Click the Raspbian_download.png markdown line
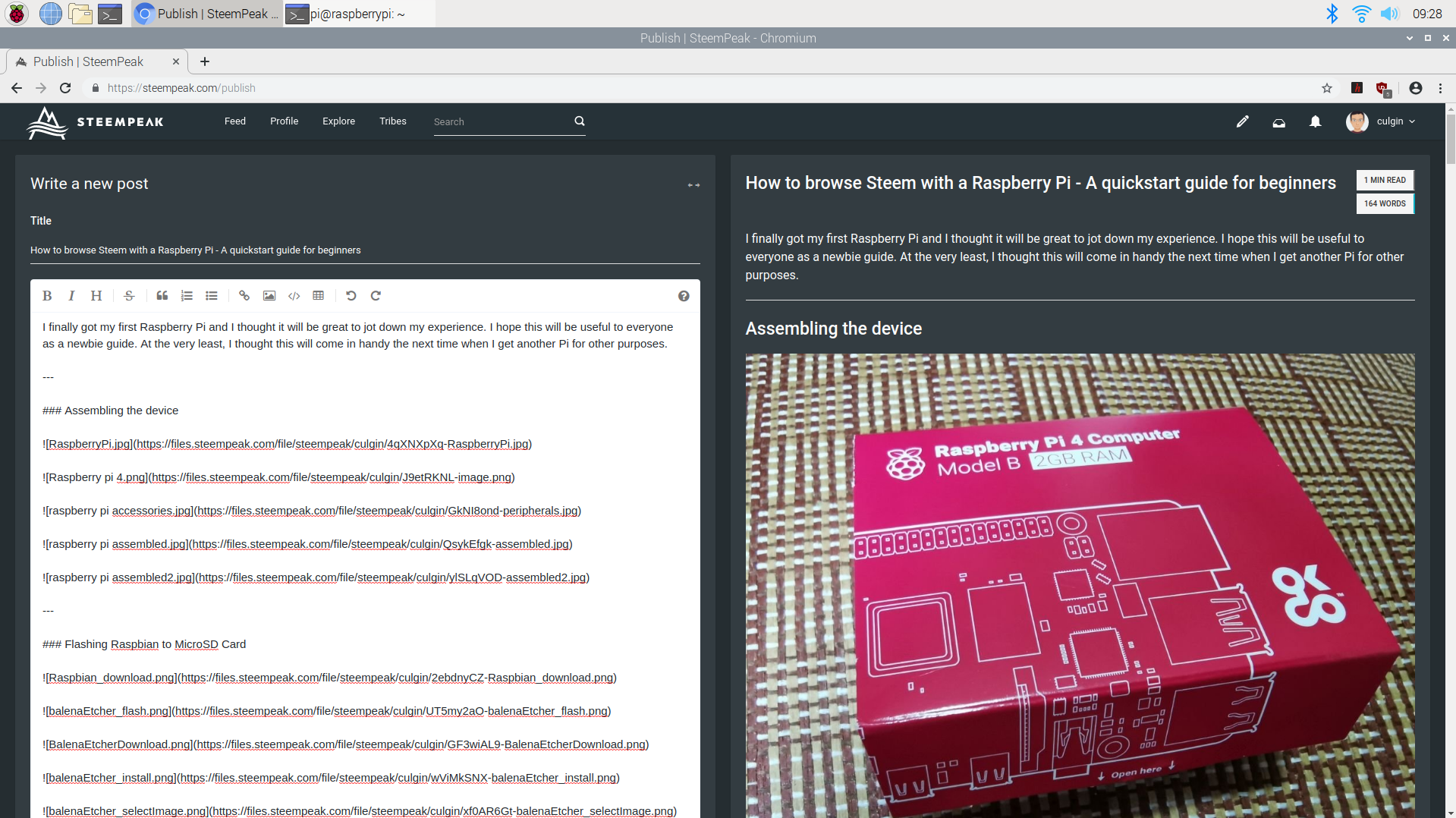This screenshot has height=818, width=1456. pyautogui.click(x=329, y=678)
